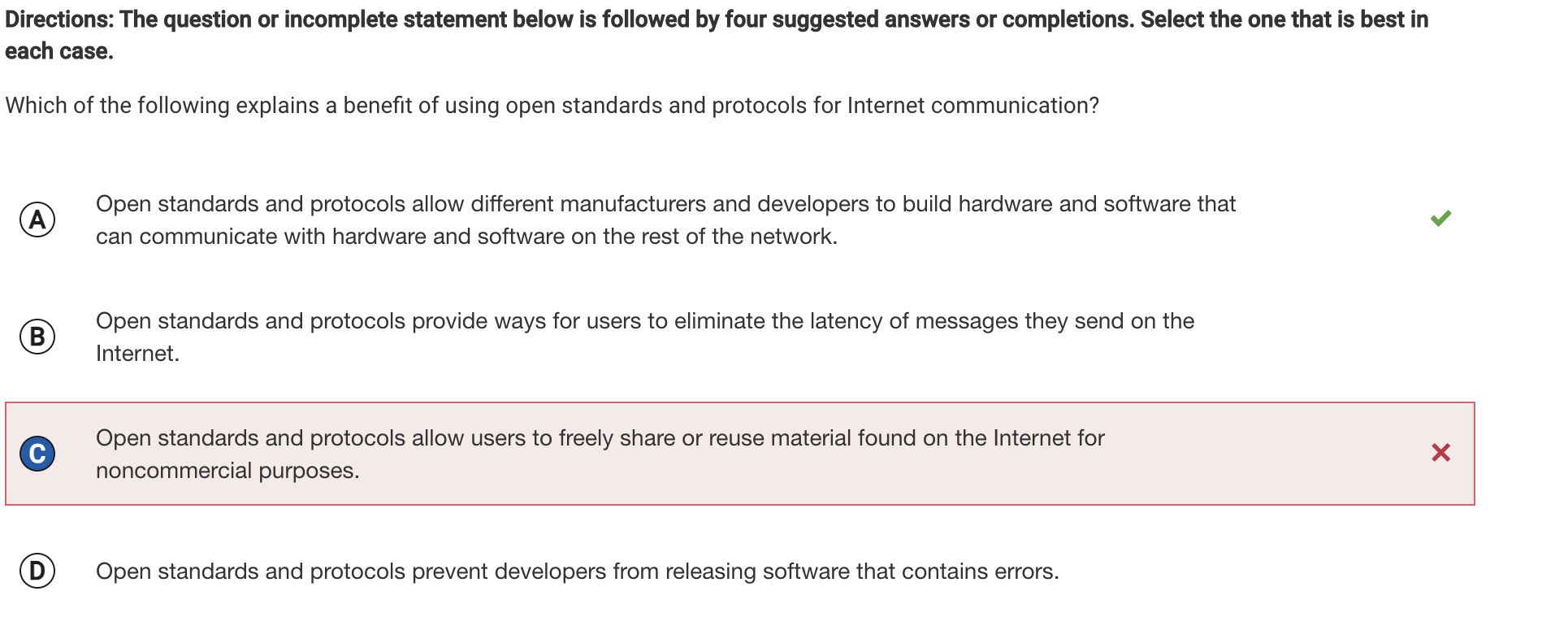Image resolution: width=1568 pixels, height=639 pixels.
Task: Select the option A radio circle
Action: pos(37,220)
